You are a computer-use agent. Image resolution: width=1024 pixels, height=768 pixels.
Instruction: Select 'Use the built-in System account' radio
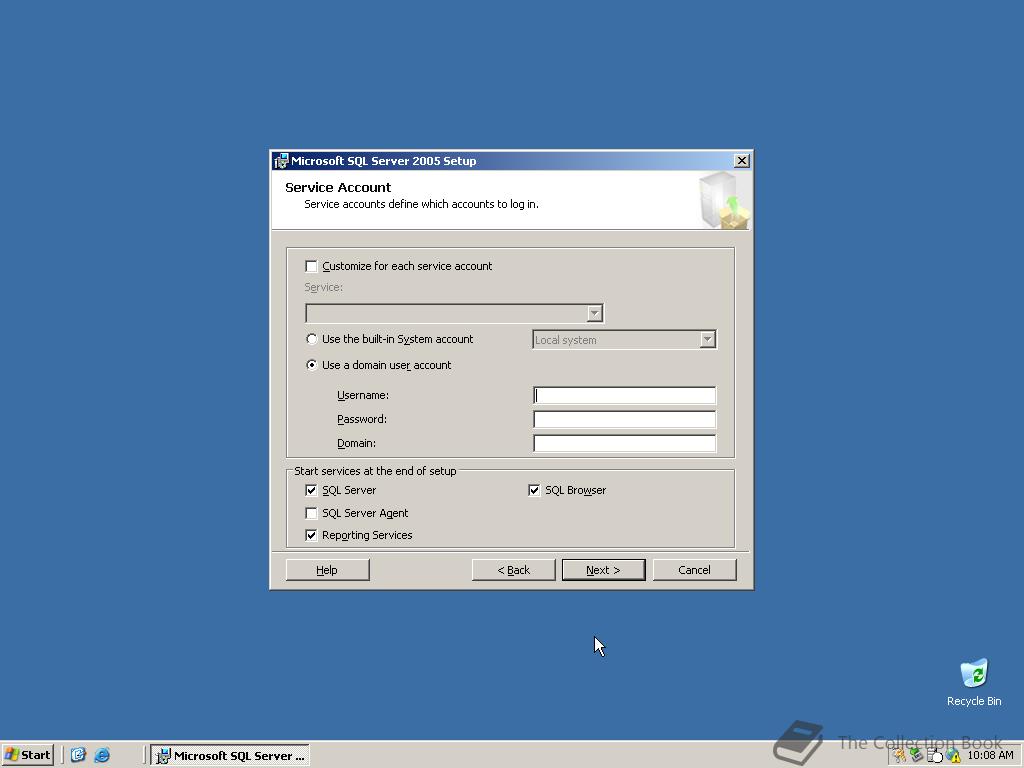click(x=312, y=339)
